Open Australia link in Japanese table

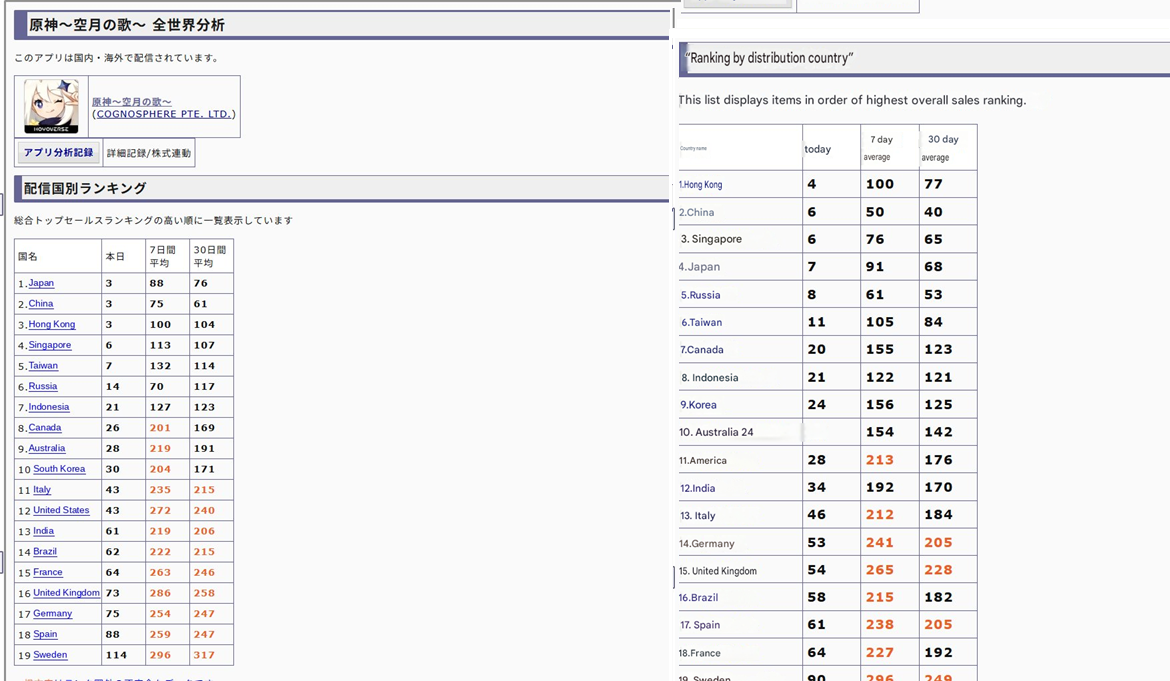(x=47, y=448)
